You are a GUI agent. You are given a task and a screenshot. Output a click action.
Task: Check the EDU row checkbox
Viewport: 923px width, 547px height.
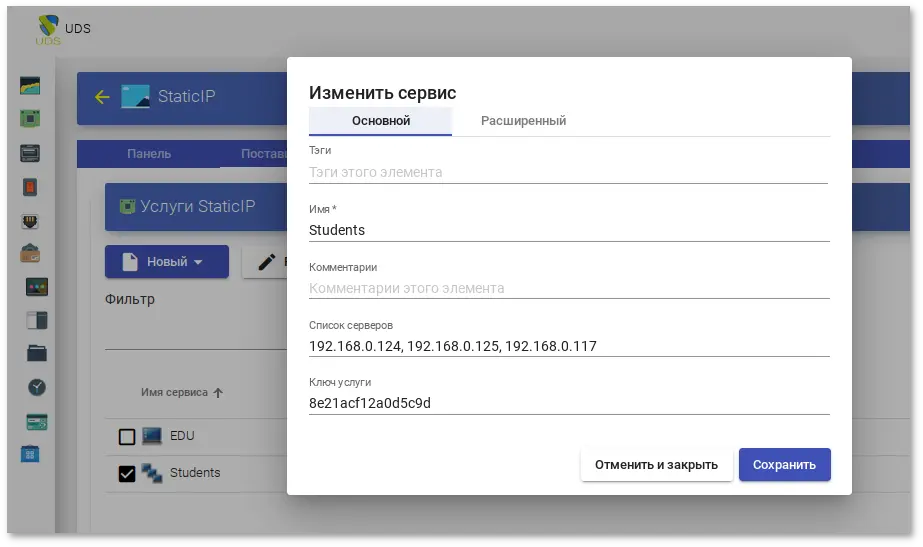(x=127, y=437)
